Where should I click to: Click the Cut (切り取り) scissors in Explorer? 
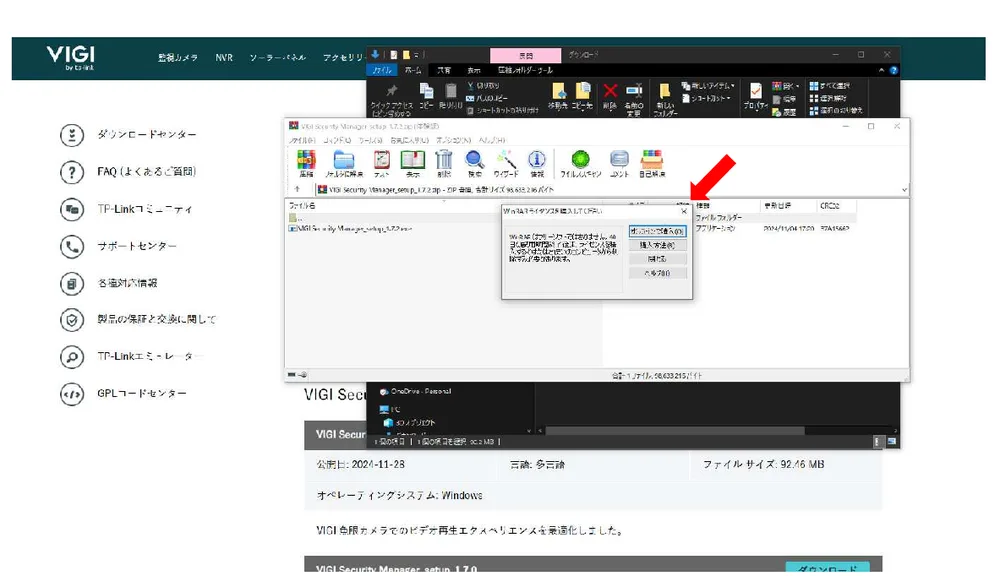coord(483,85)
